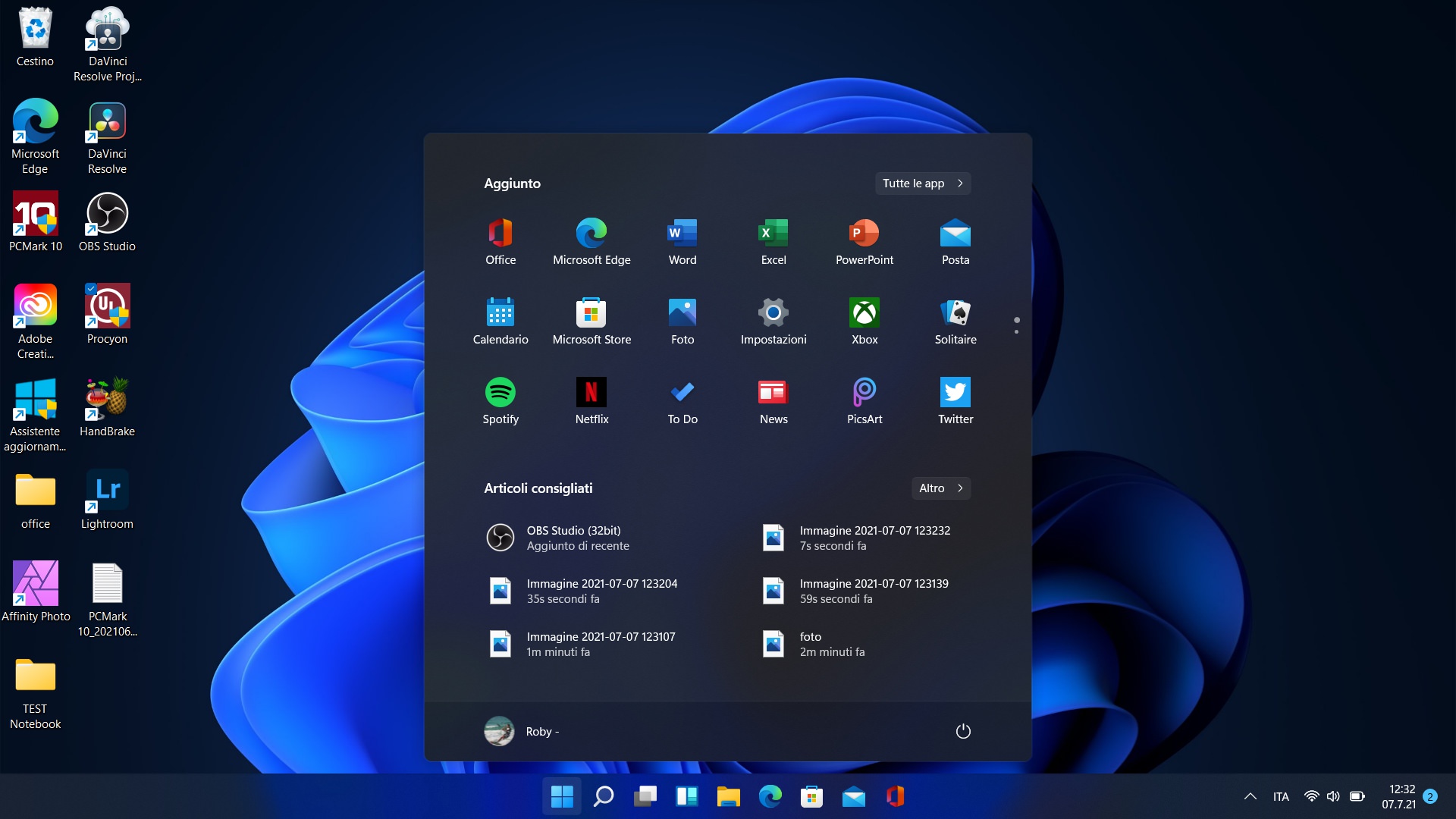Open Calendario app

pos(500,322)
